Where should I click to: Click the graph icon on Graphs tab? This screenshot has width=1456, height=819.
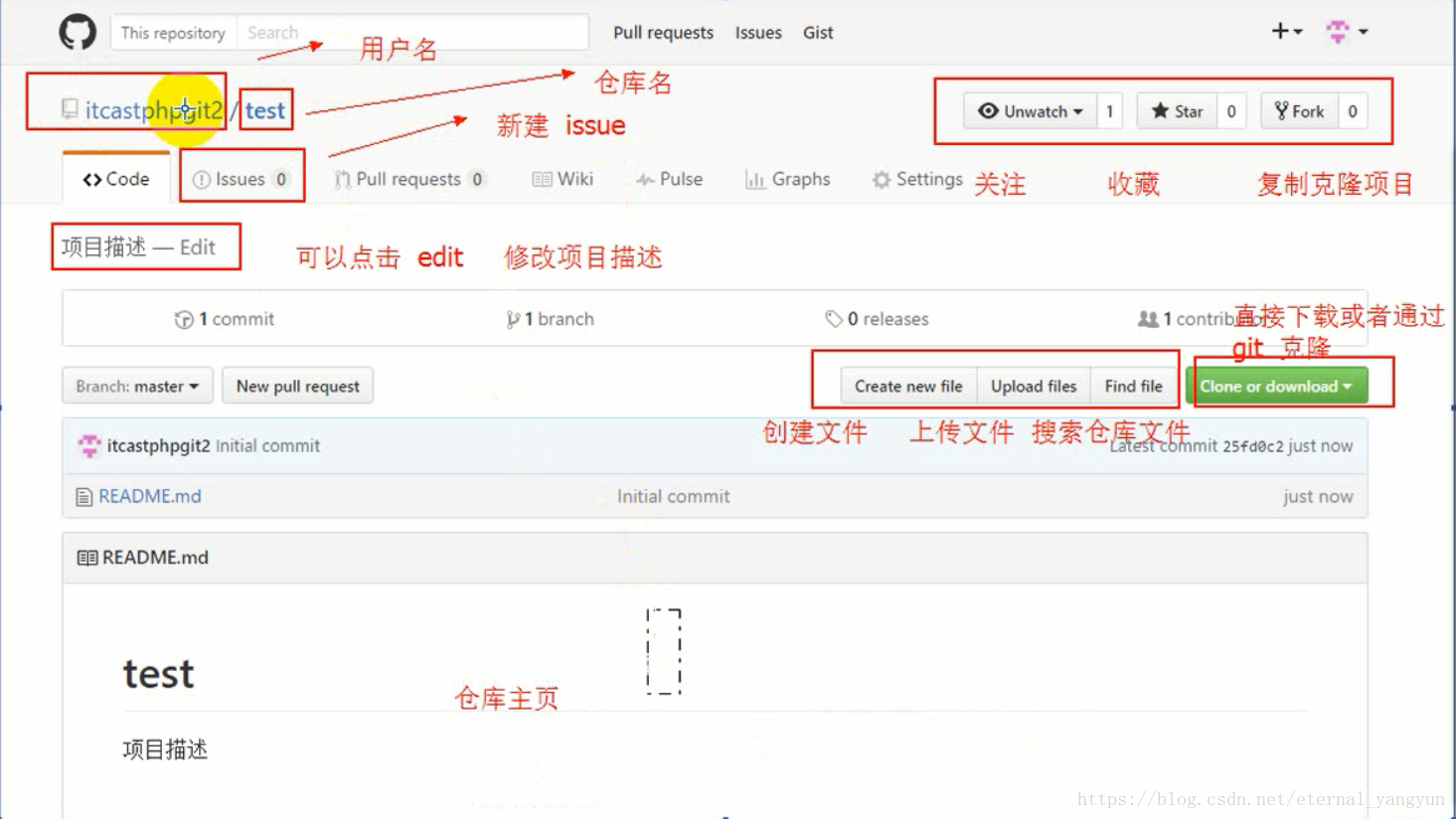(755, 180)
